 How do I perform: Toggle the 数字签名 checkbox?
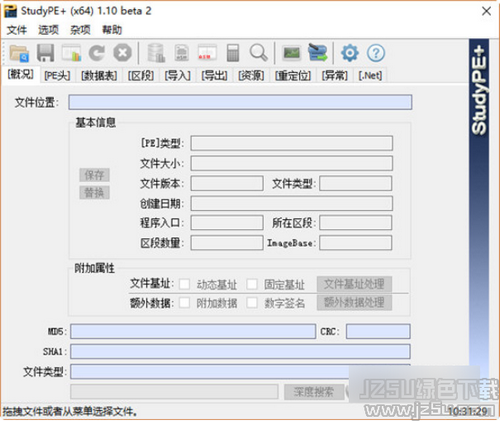click(x=252, y=303)
